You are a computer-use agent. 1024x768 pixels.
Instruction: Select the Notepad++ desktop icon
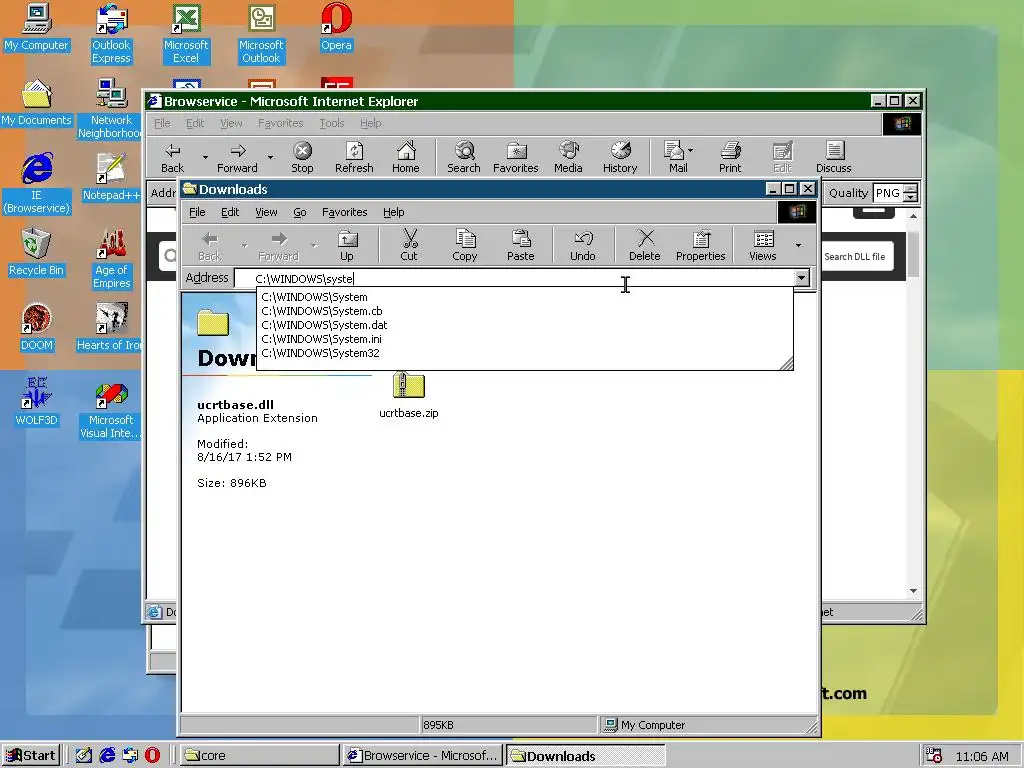(x=111, y=177)
